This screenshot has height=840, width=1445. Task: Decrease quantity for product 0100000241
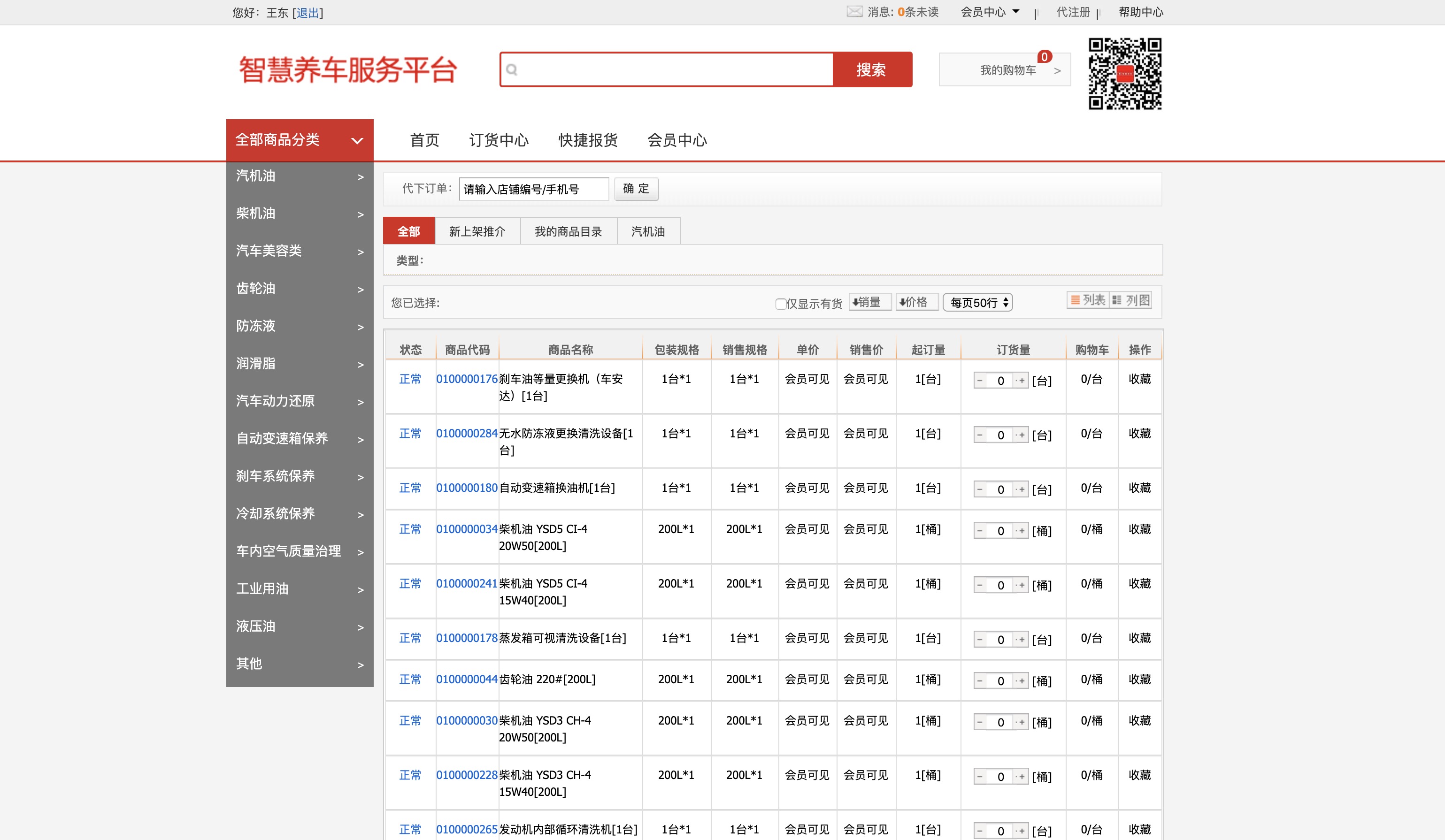pyautogui.click(x=980, y=585)
